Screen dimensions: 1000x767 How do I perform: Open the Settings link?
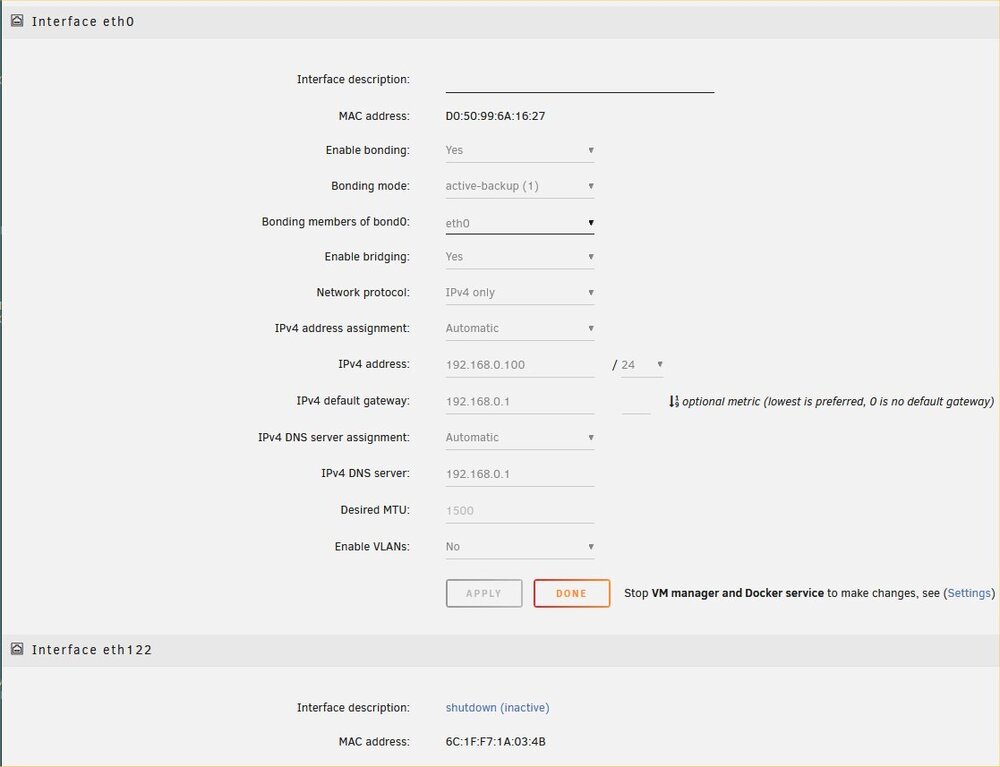tap(969, 593)
